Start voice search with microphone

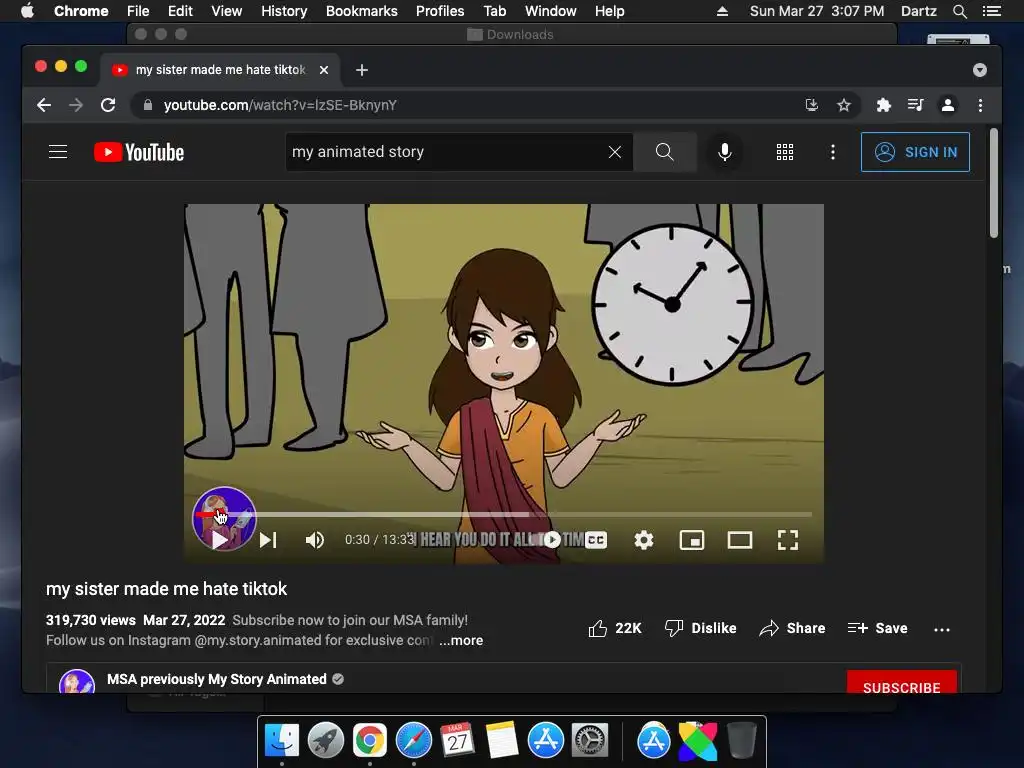724,152
